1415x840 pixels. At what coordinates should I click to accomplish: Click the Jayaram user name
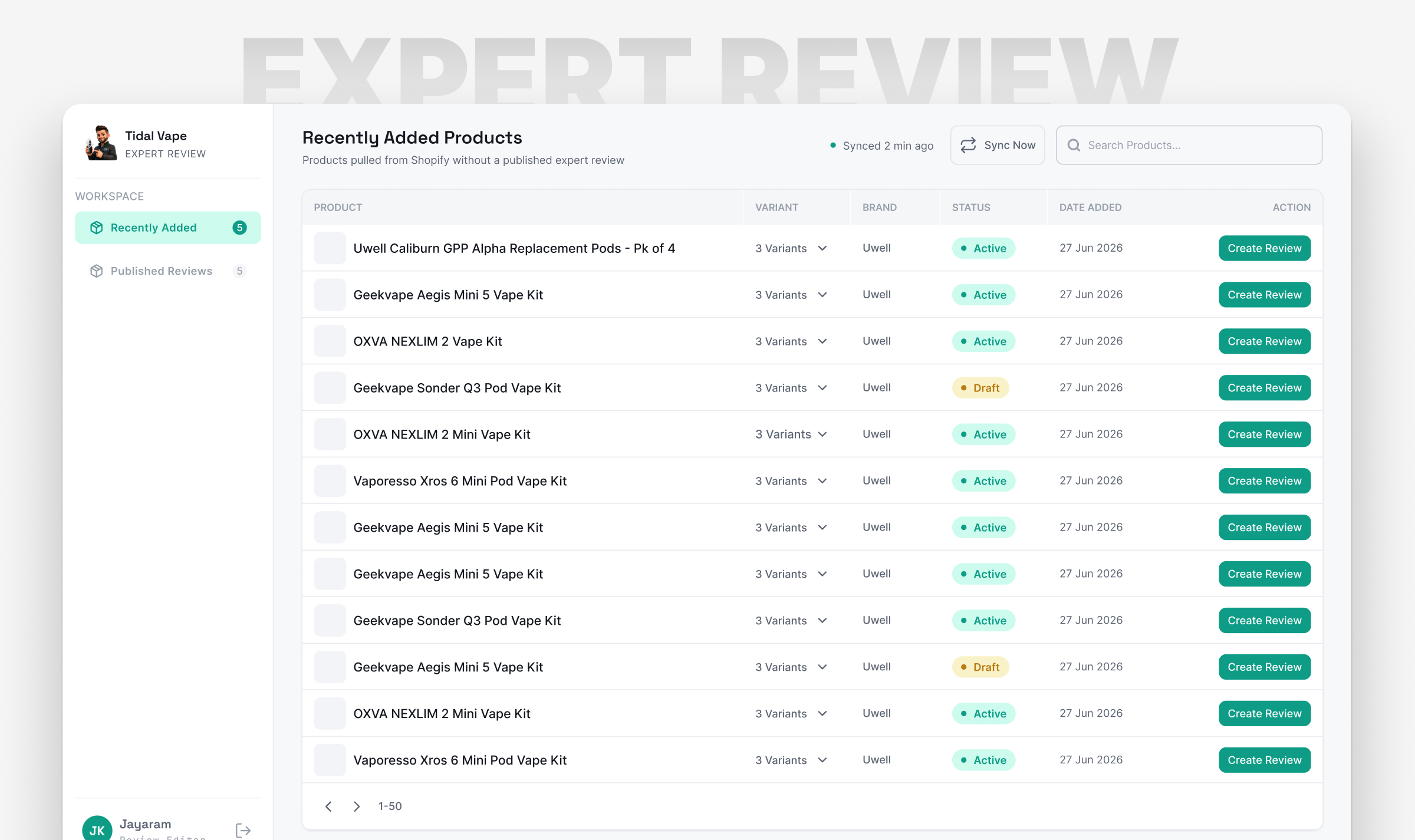[x=145, y=823]
